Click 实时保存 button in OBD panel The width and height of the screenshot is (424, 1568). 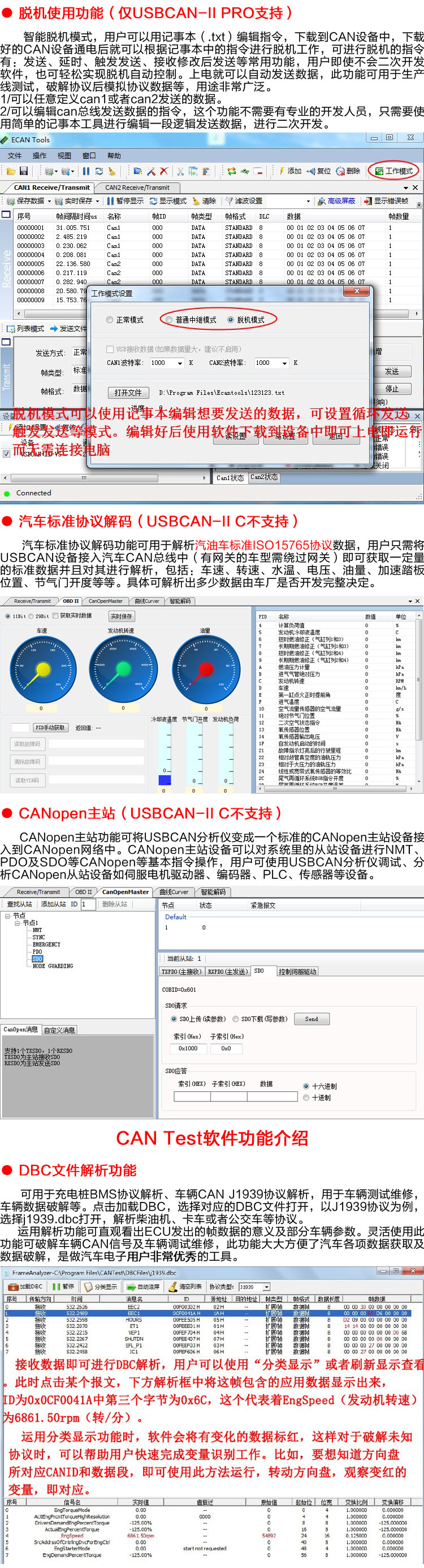pyautogui.click(x=121, y=617)
